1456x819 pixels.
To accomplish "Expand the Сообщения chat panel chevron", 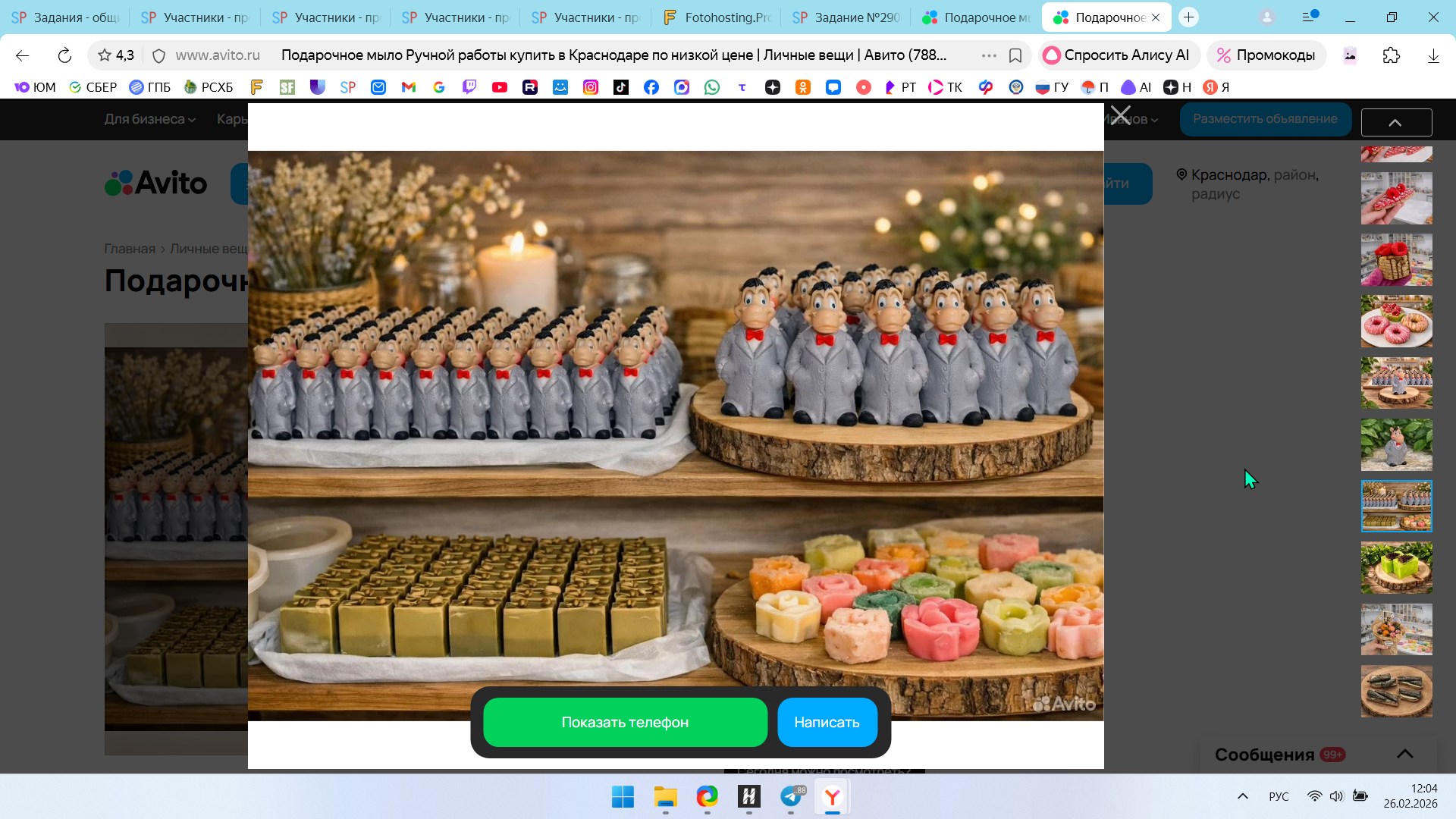I will pos(1404,754).
